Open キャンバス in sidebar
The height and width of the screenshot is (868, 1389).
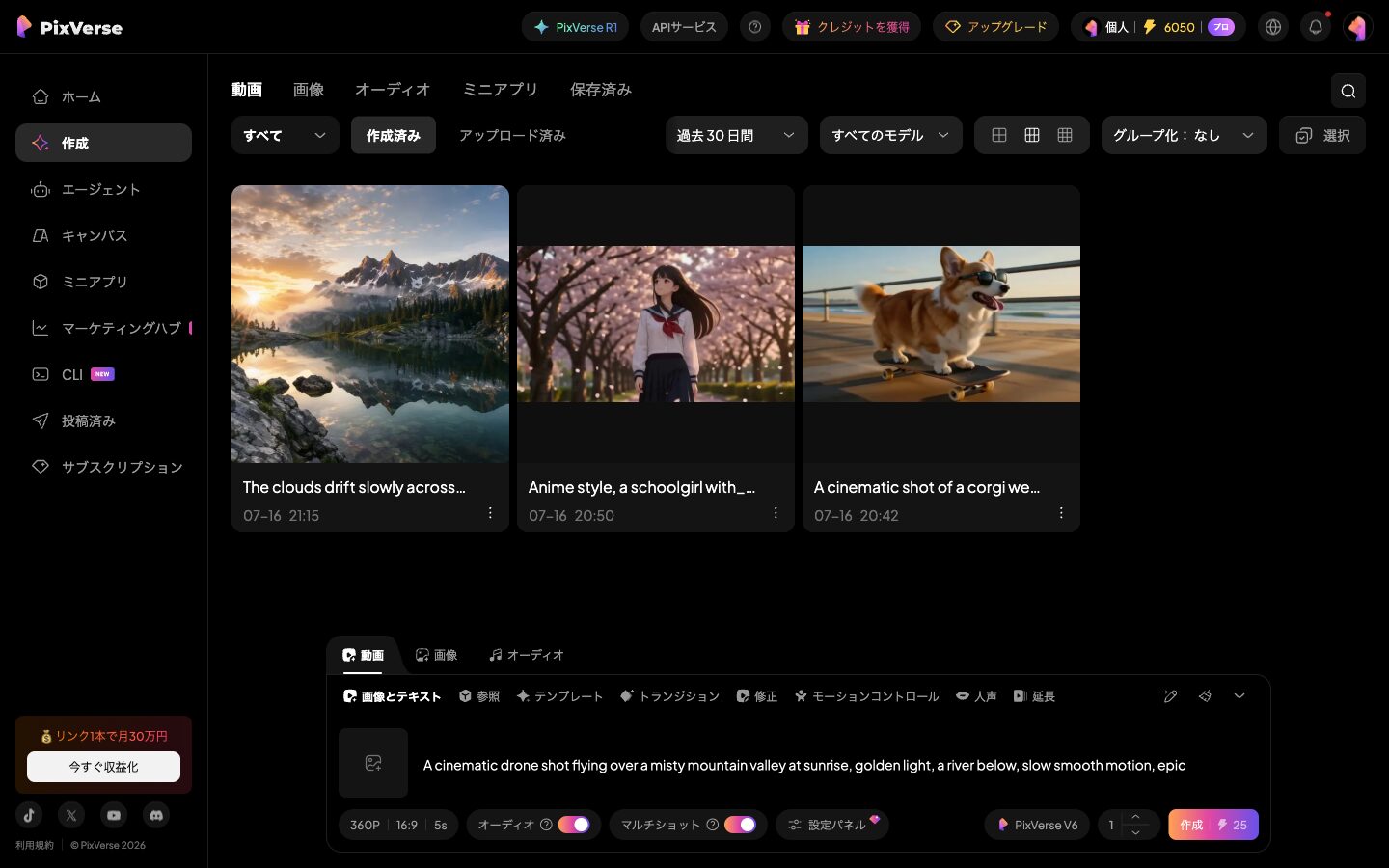tap(103, 235)
